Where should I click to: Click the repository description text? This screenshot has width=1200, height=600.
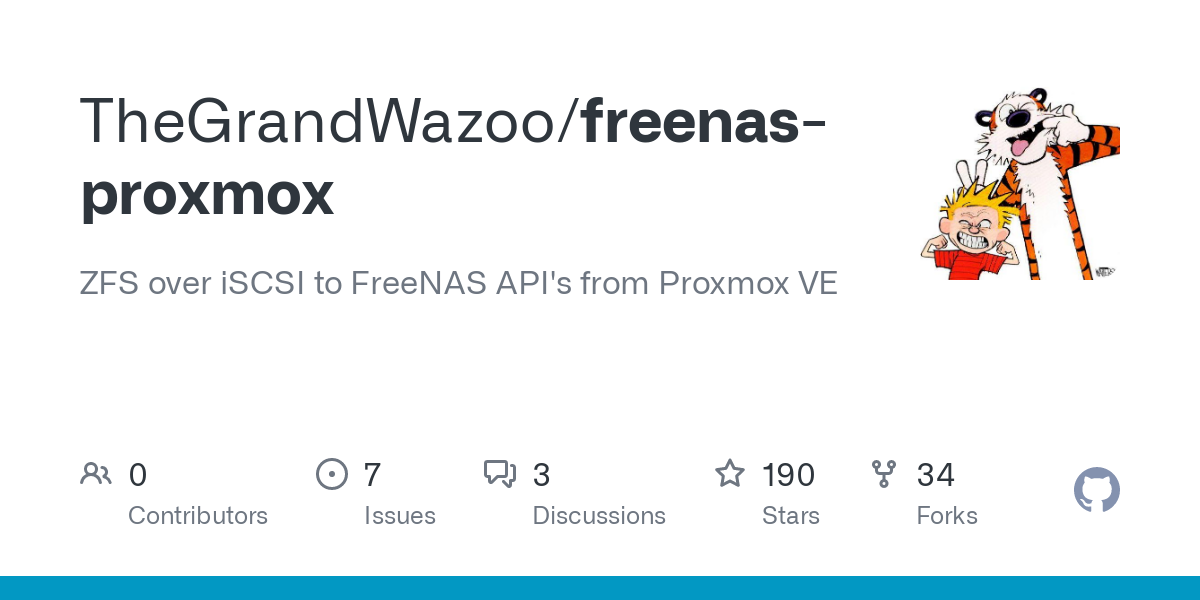[459, 284]
